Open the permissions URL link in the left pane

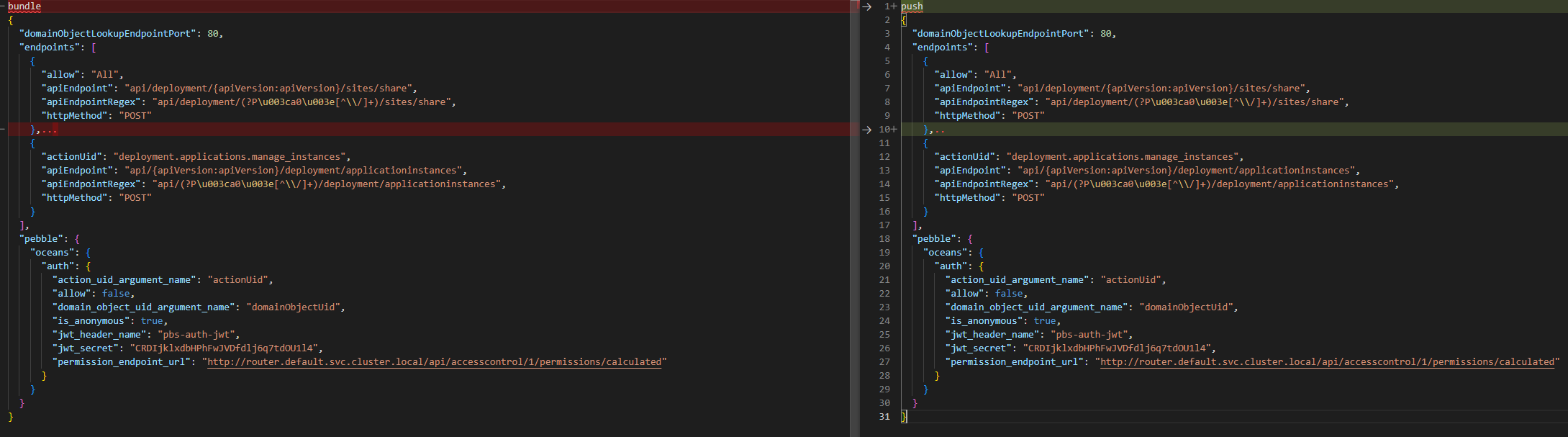(x=435, y=362)
